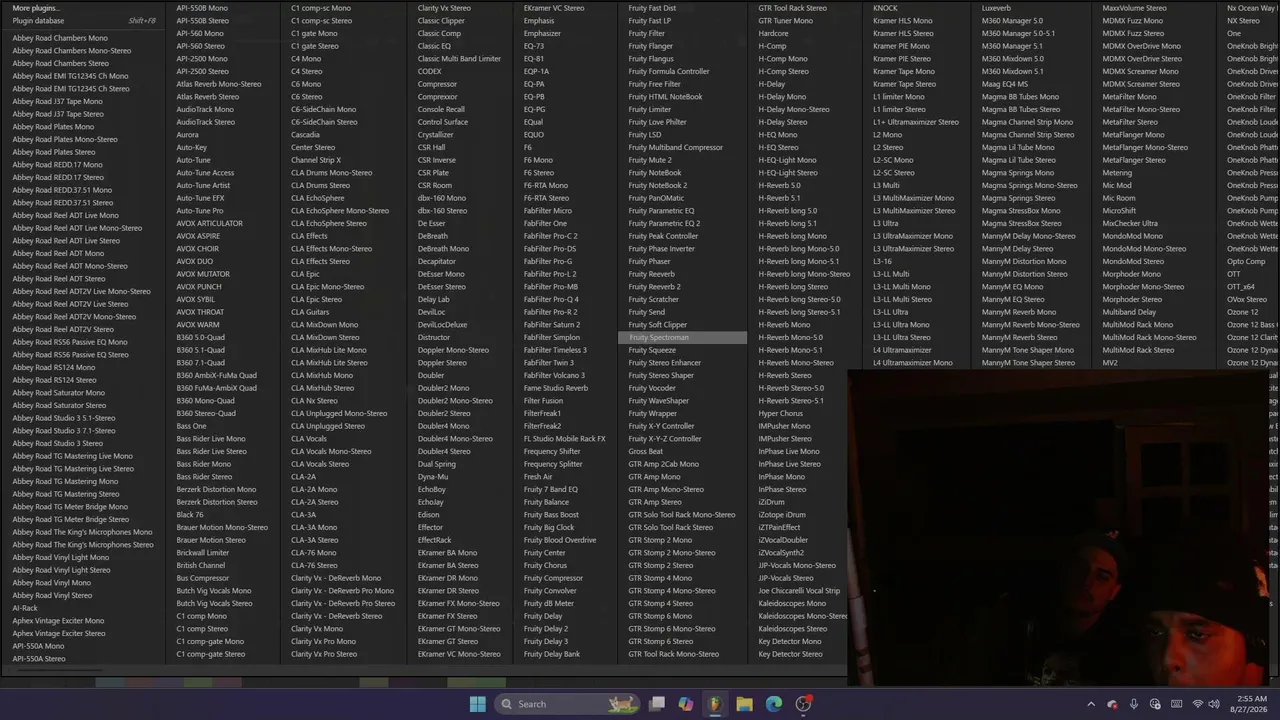This screenshot has width=1280, height=720.
Task: Choose Hyper Chorus plugin
Action: tap(781, 413)
